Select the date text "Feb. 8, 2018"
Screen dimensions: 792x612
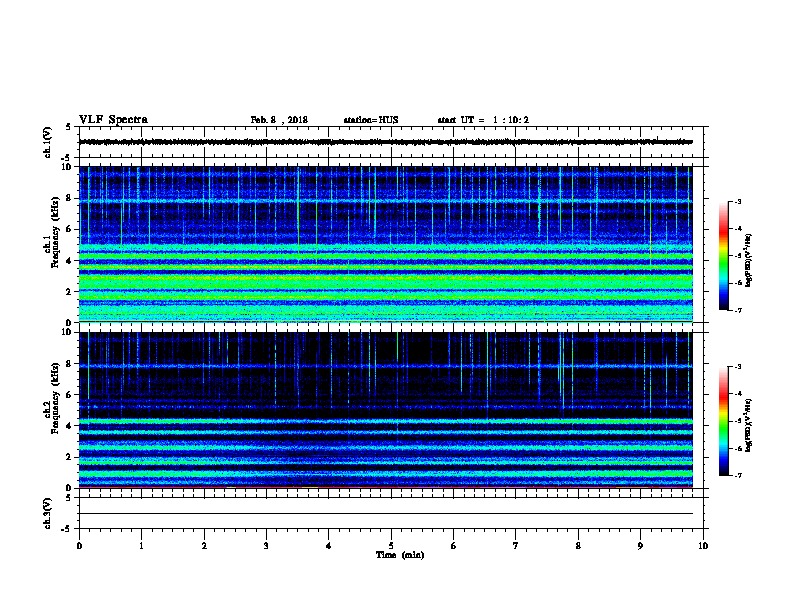click(279, 120)
